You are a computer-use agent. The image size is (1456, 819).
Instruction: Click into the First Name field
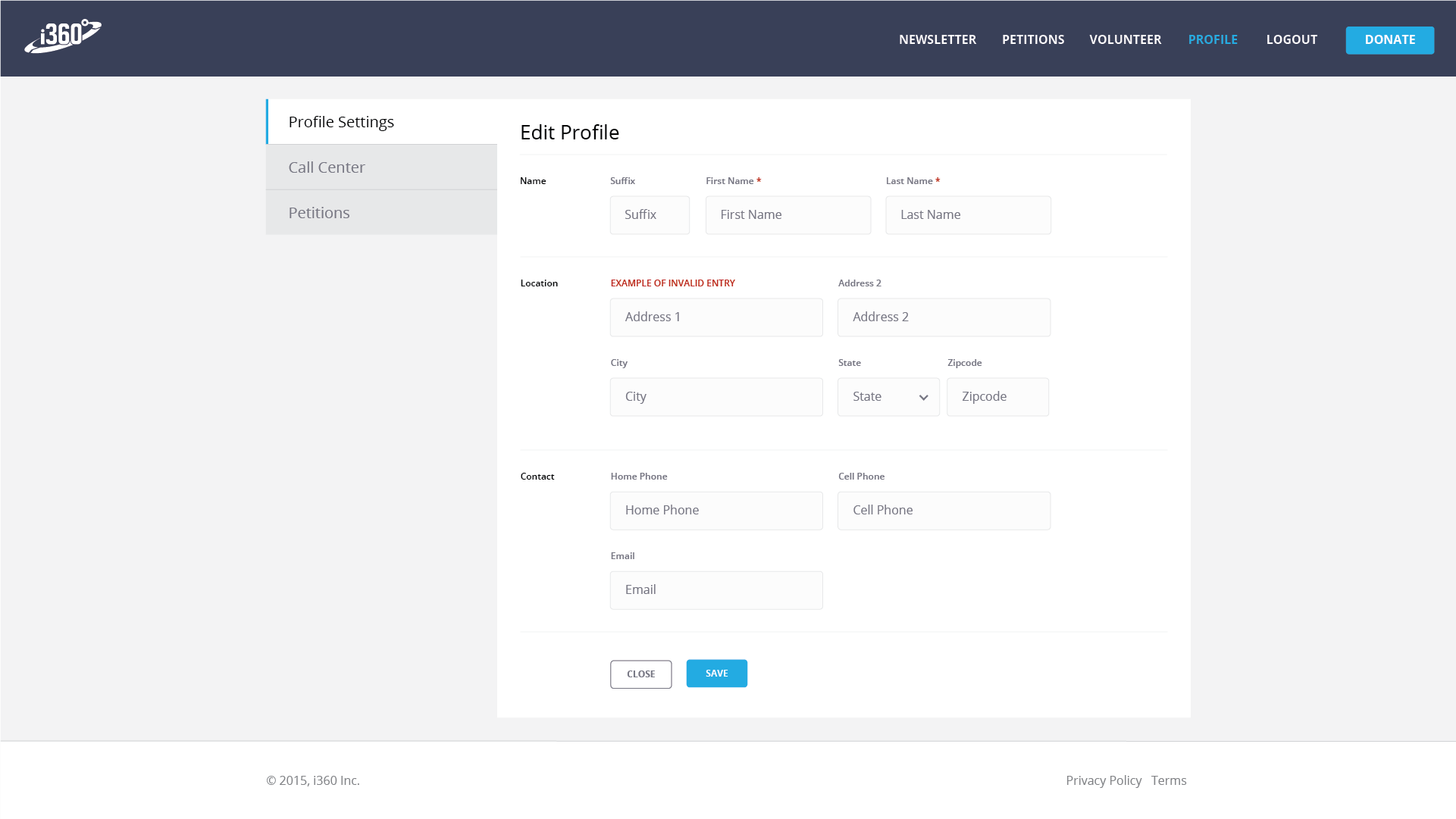[788, 215]
